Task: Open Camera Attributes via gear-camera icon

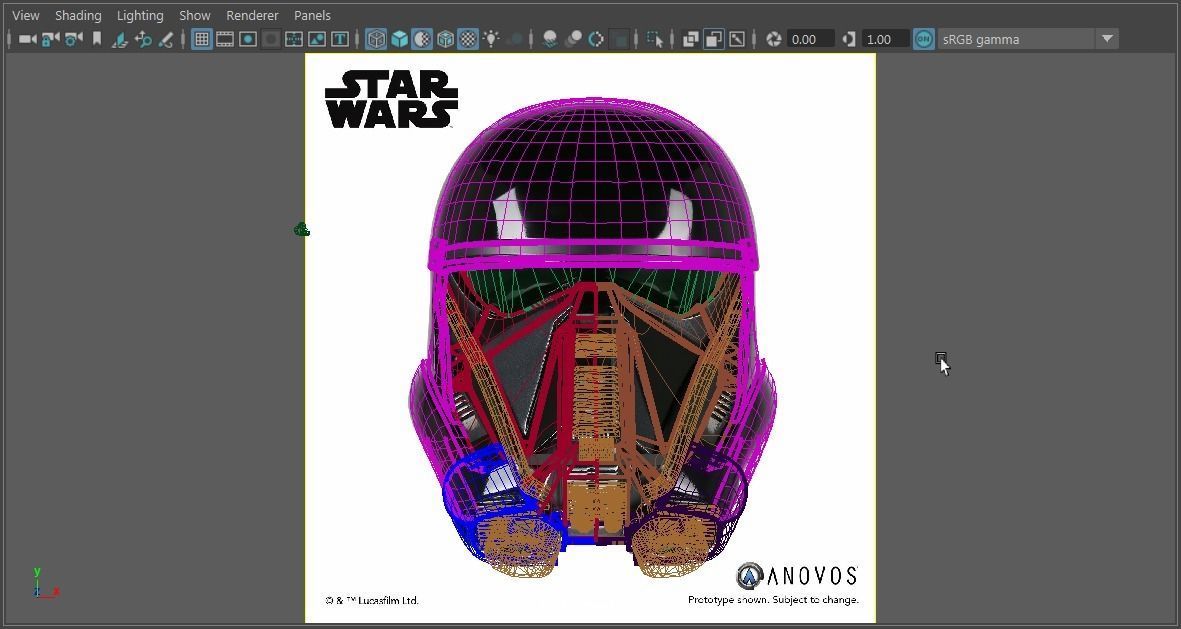Action: (x=74, y=39)
